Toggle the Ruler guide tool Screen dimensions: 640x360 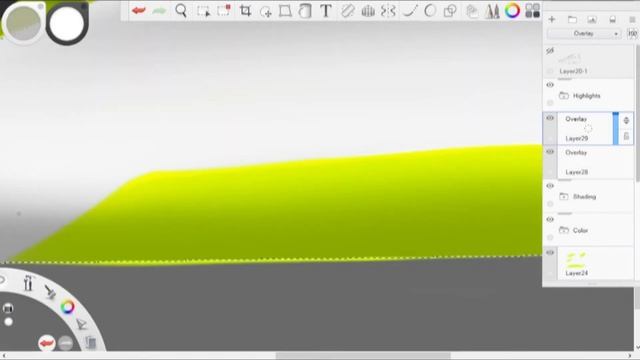pos(347,11)
